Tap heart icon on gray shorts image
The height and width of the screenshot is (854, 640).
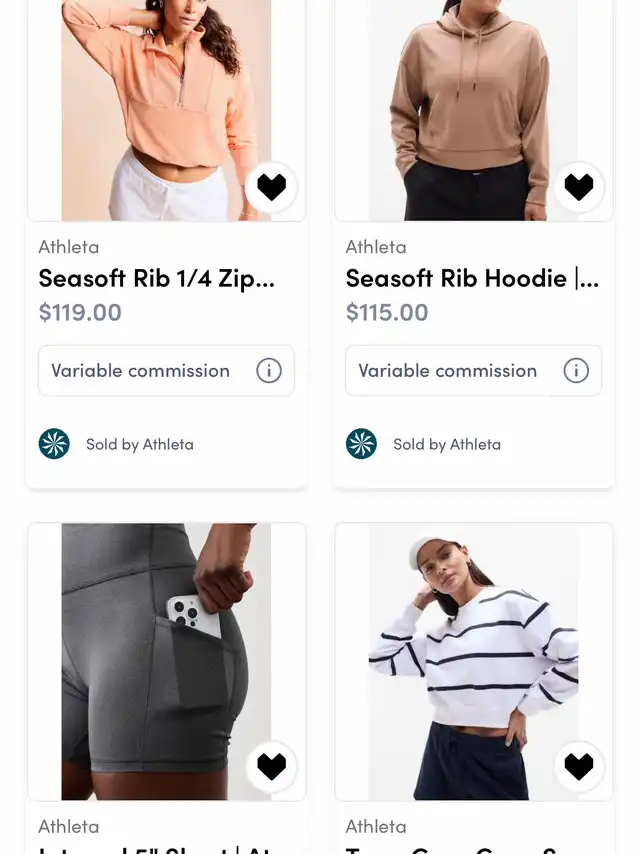pos(271,766)
